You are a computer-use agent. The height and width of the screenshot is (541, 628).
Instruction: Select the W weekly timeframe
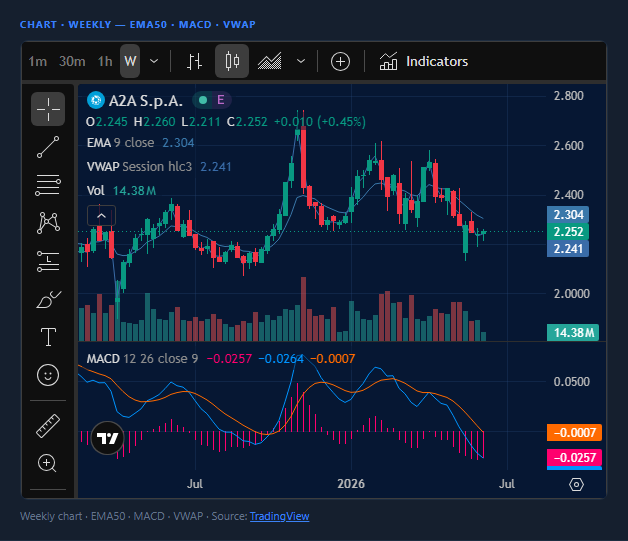130,61
